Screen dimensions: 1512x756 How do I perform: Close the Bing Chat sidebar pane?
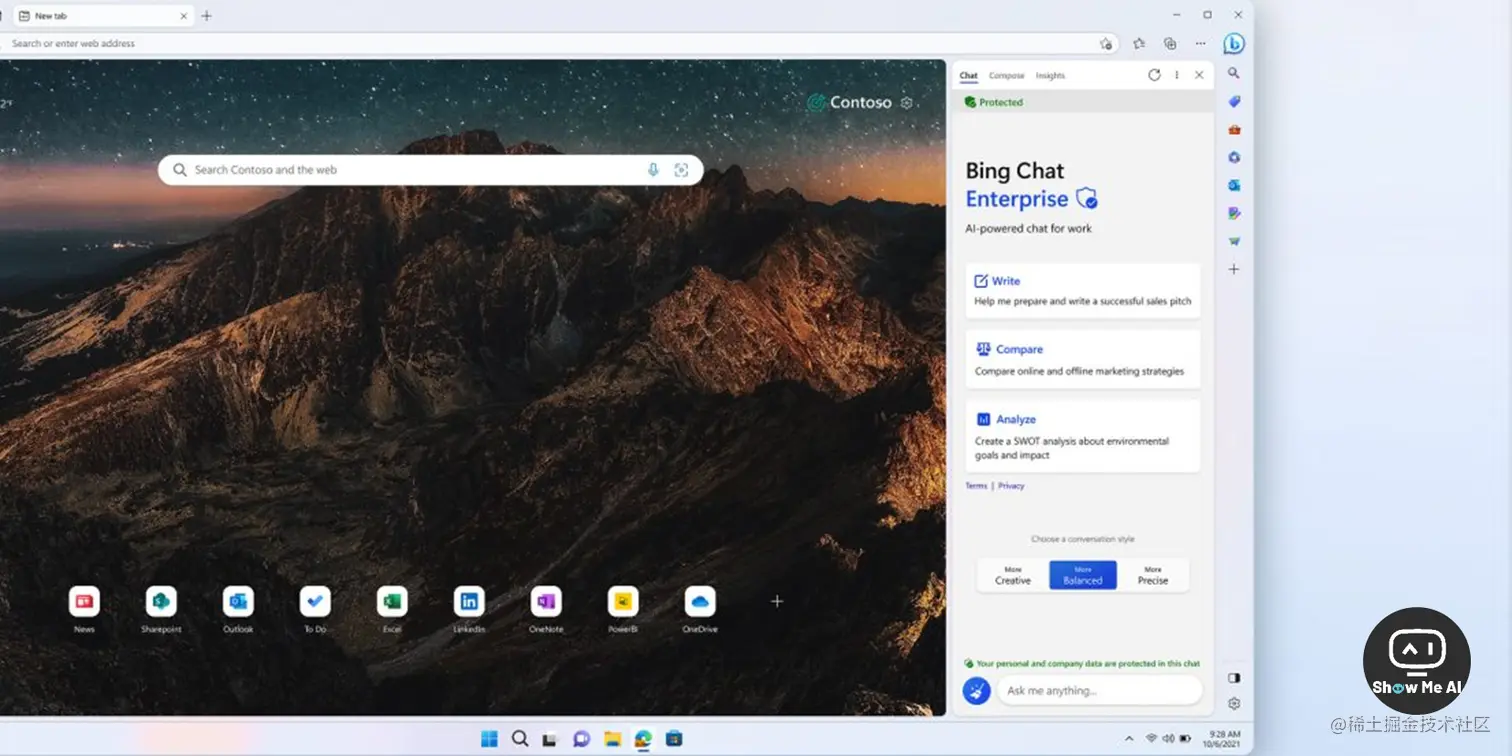point(1199,75)
